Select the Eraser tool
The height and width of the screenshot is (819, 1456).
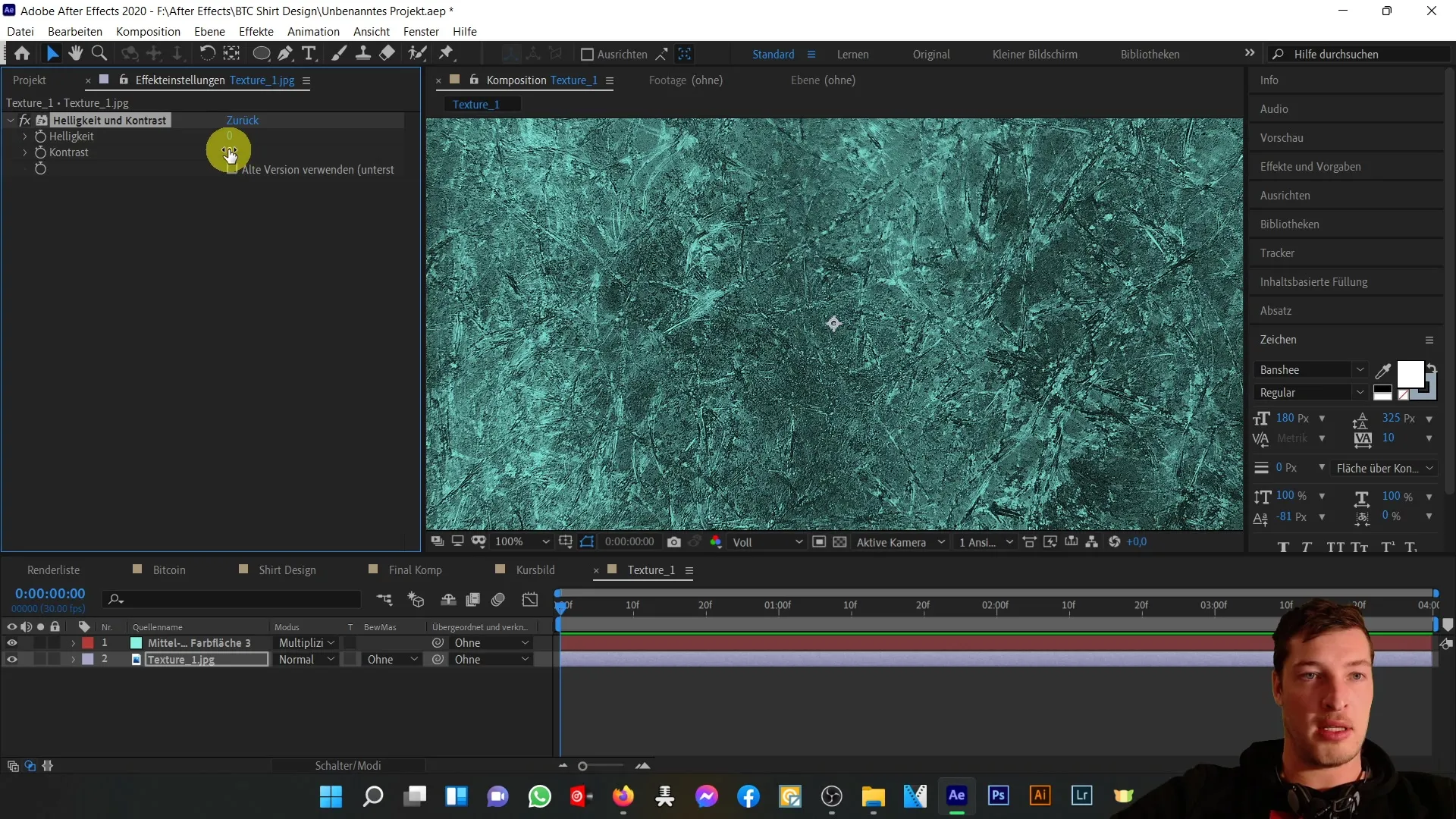click(x=388, y=54)
